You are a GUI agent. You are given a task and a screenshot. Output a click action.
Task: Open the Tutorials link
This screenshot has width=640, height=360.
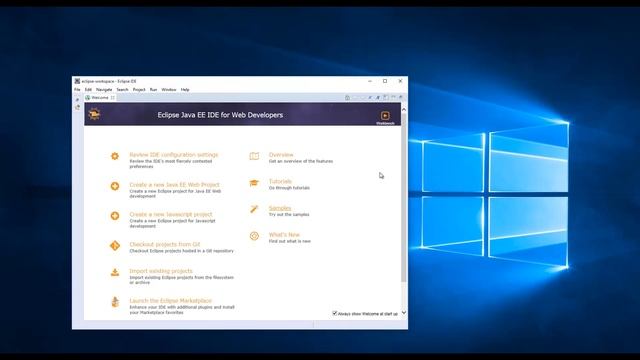280,181
